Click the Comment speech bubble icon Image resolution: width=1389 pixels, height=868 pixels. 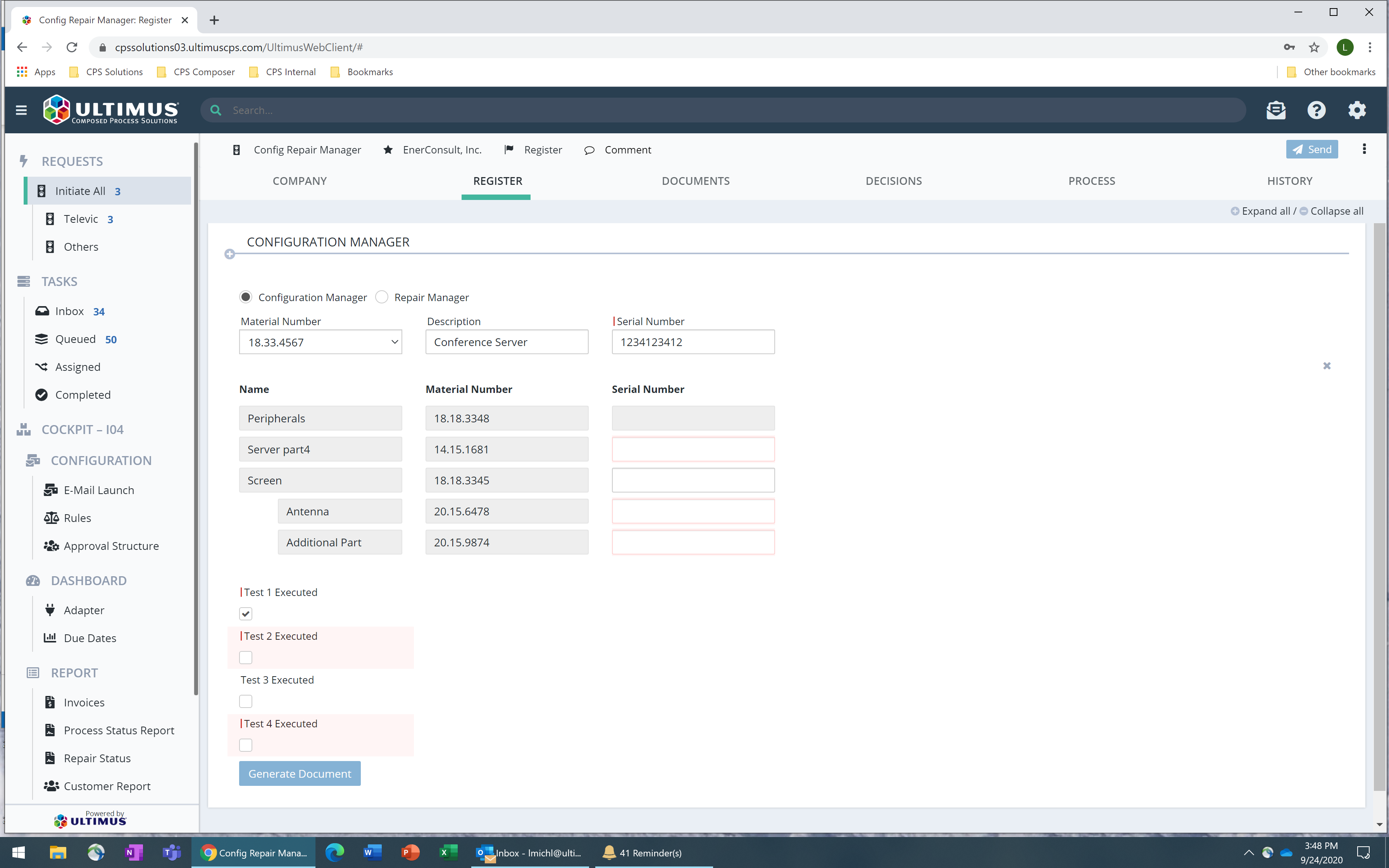(x=589, y=150)
